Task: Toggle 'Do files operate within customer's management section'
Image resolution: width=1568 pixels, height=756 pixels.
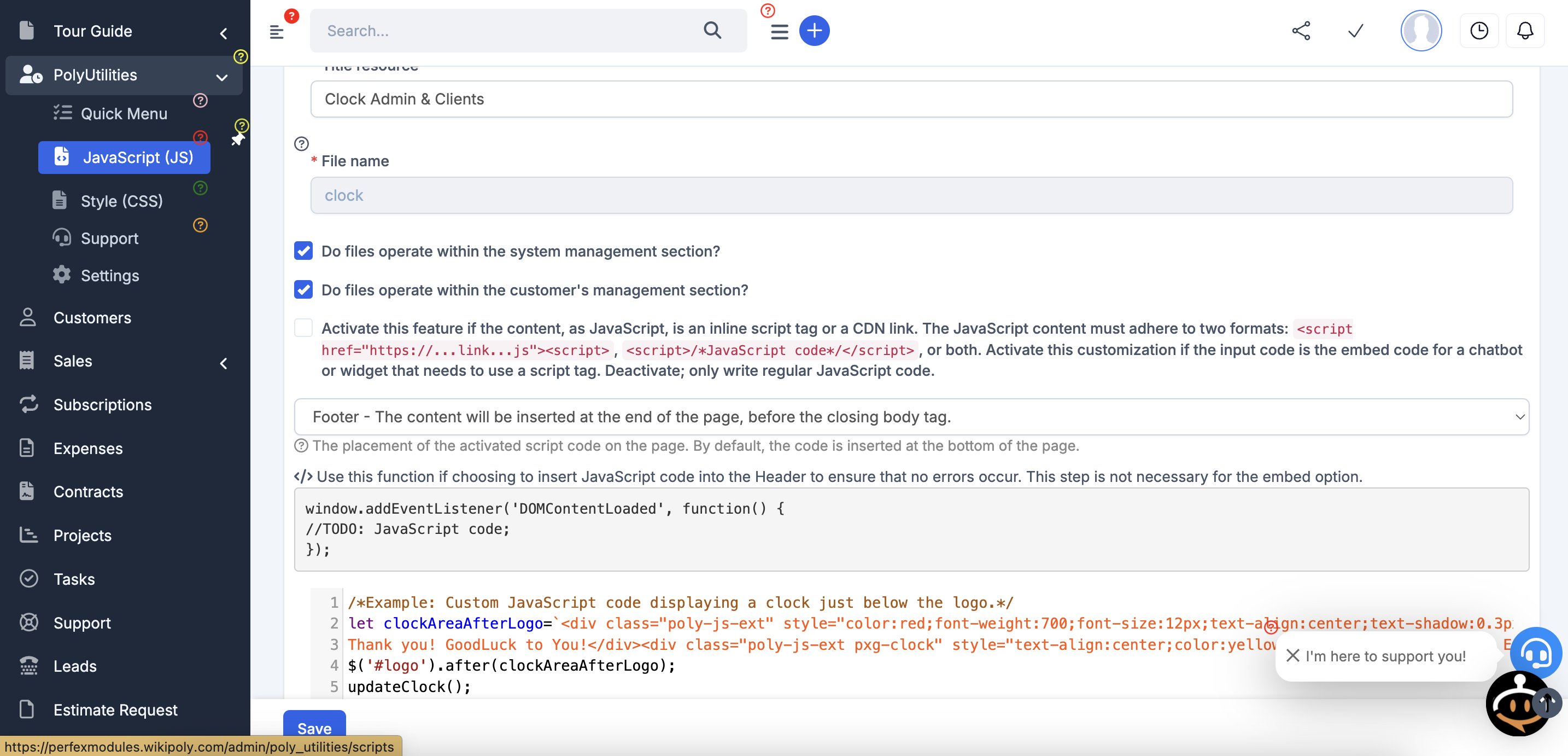Action: 304,289
